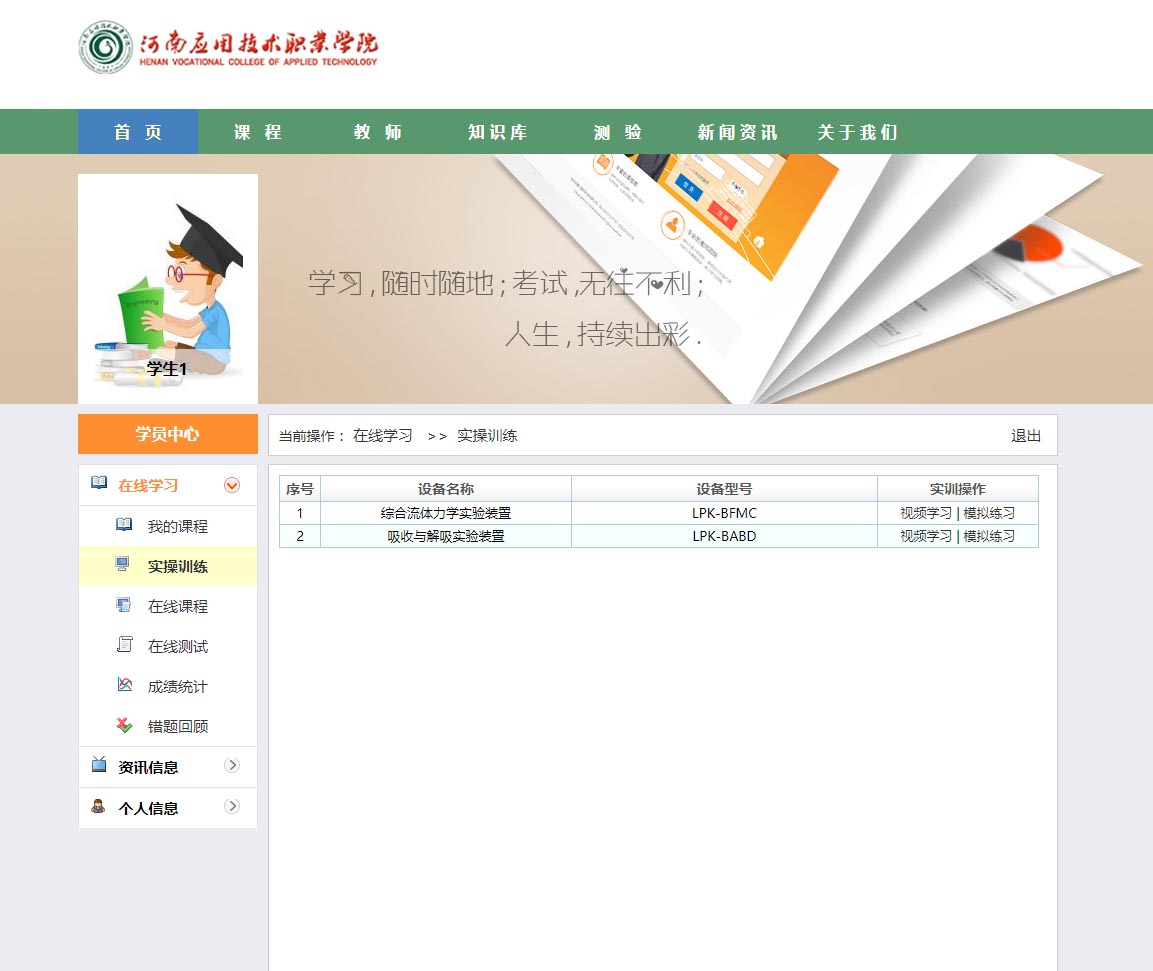Click the checkmark icon beside 错题回顾
Viewport: 1153px width, 971px height.
click(124, 725)
